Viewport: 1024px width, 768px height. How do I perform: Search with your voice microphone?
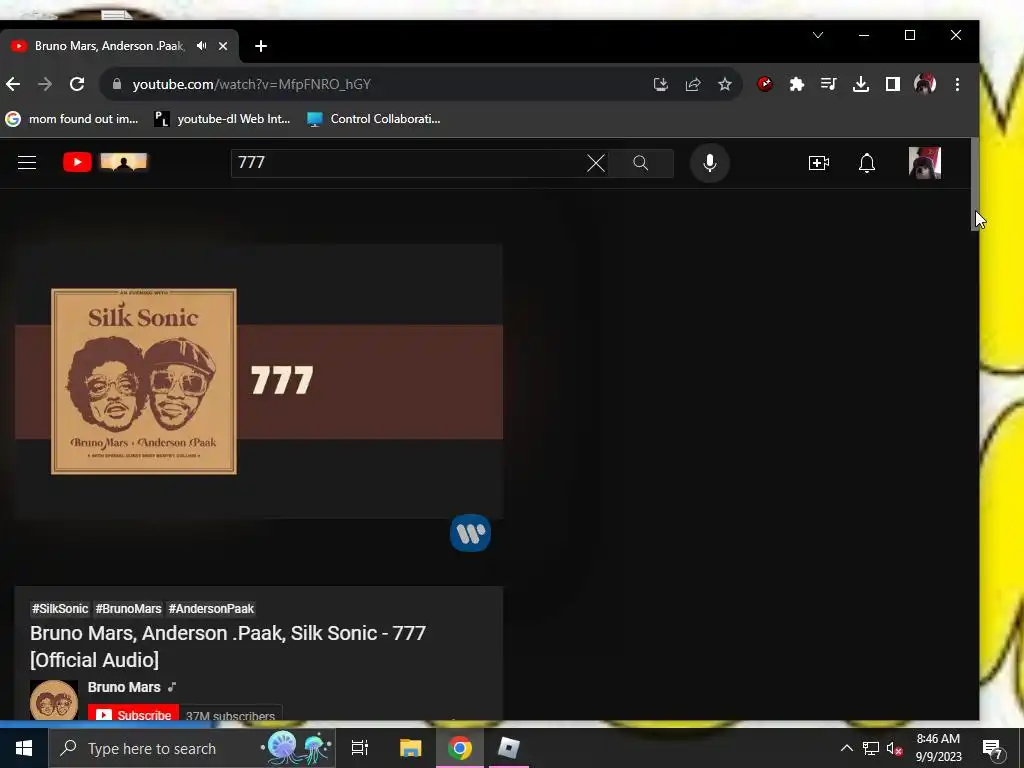[x=710, y=163]
